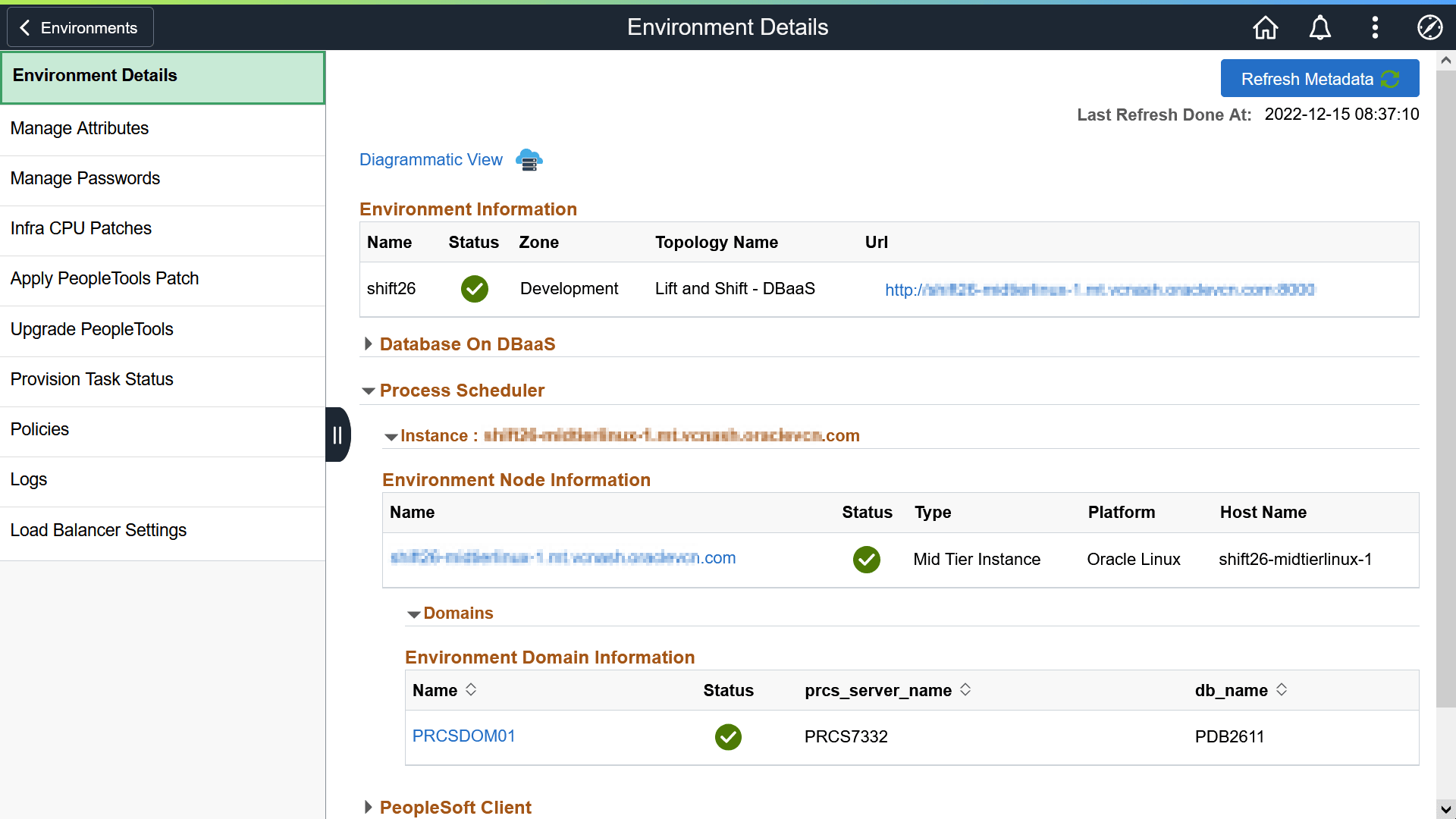Open the actions menu (three dots)
Image resolution: width=1456 pixels, height=819 pixels.
[1375, 27]
